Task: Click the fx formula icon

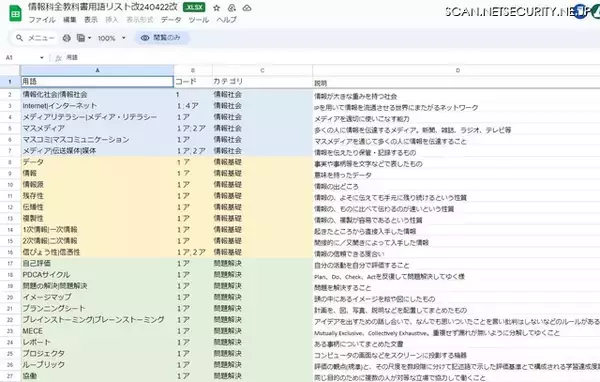Action: click(x=59, y=58)
